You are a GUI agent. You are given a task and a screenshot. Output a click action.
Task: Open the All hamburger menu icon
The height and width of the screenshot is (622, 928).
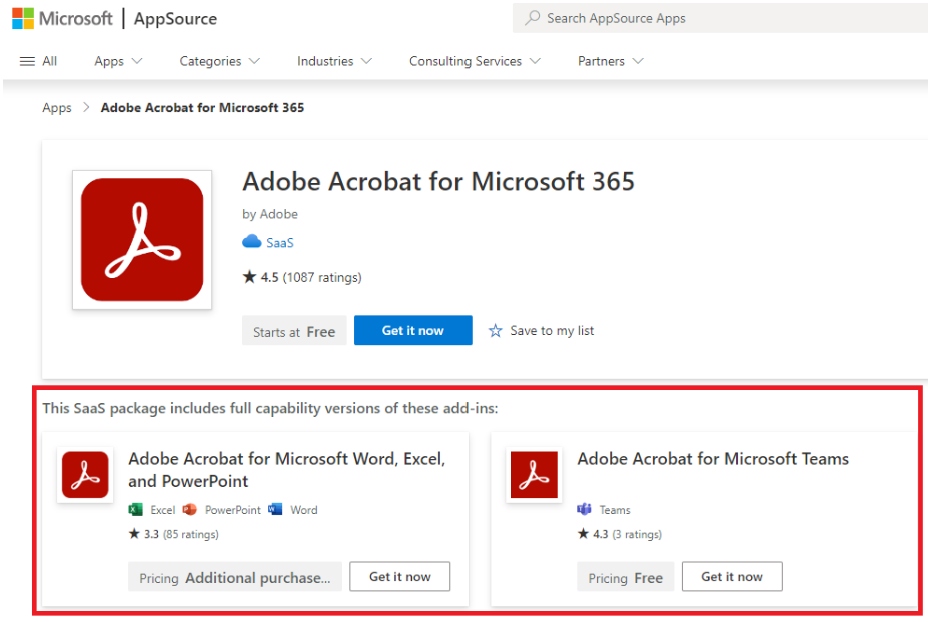pos(27,61)
